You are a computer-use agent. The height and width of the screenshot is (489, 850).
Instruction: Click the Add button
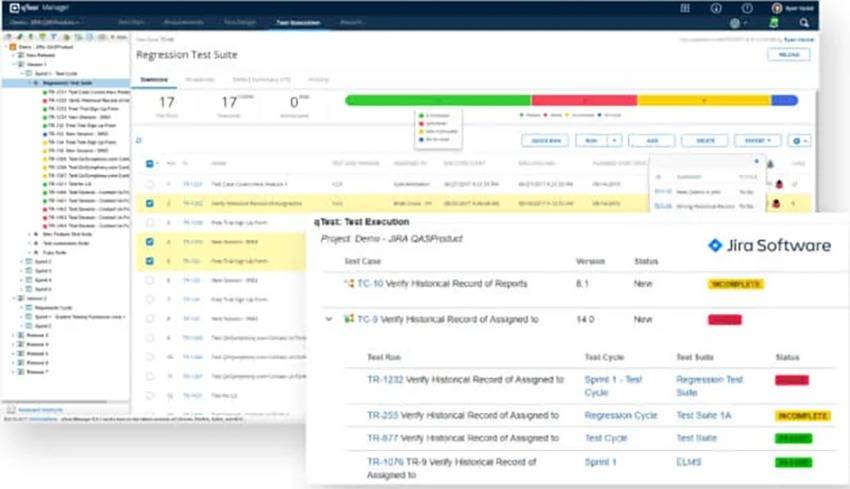click(x=652, y=140)
